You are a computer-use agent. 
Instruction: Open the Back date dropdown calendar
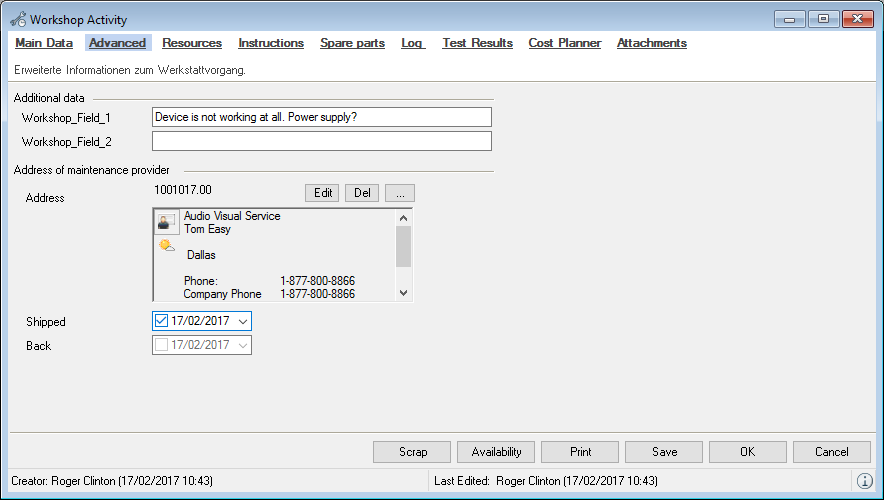pyautogui.click(x=243, y=345)
